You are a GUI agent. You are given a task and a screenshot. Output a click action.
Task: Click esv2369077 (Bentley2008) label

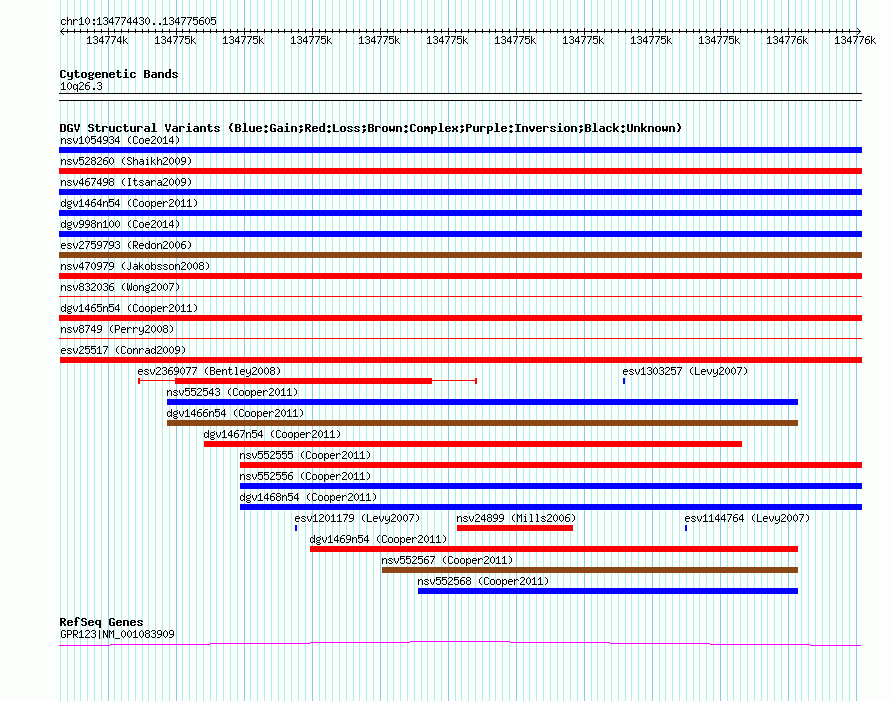pos(209,371)
